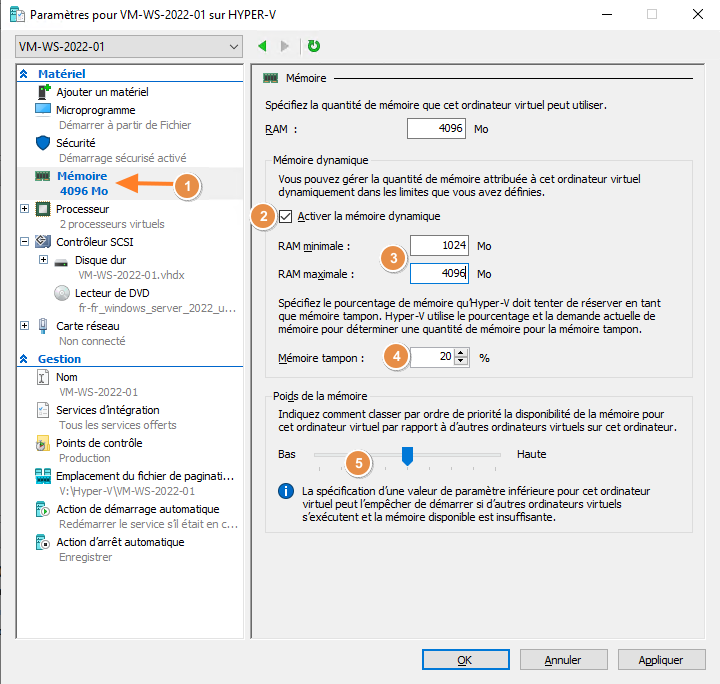The height and width of the screenshot is (684, 720).
Task: Expand the Carte réseau node
Action: pyautogui.click(x=24, y=325)
